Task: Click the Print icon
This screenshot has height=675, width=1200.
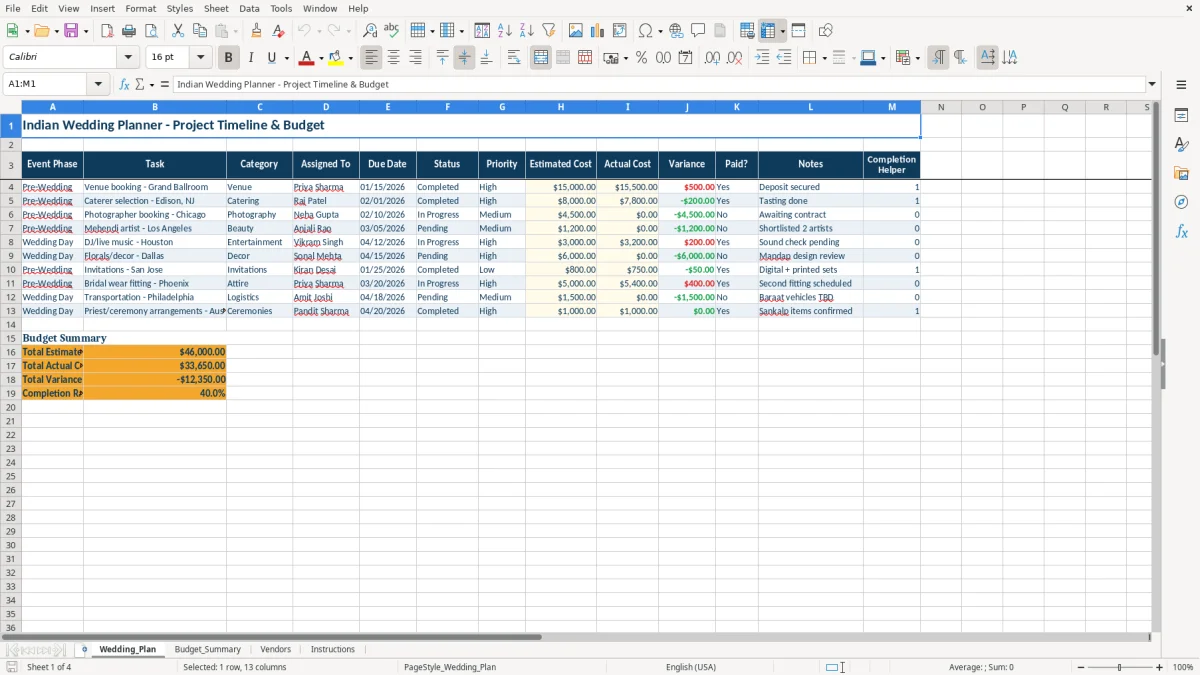Action: pos(128,31)
